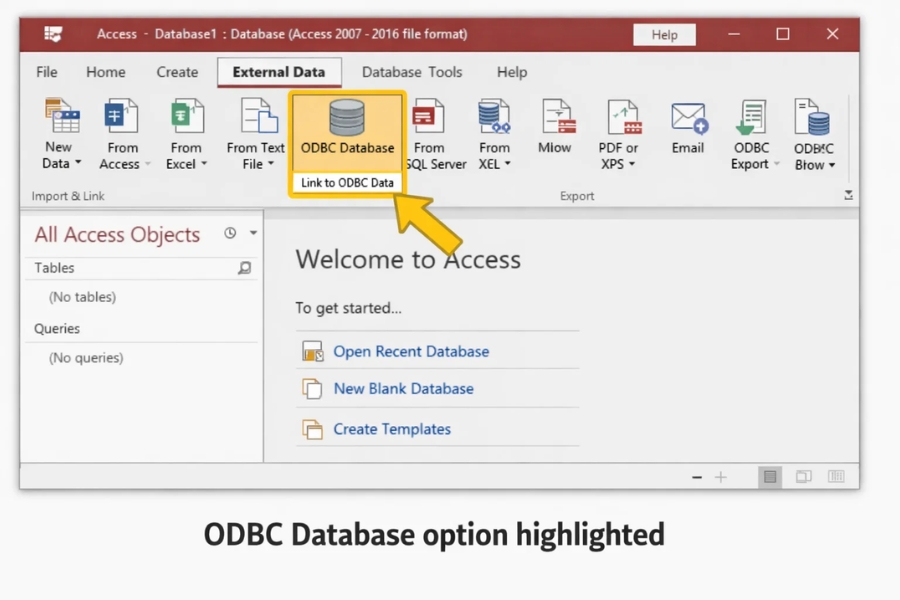900x600 pixels.
Task: Select the From Text File importer
Action: click(255, 130)
